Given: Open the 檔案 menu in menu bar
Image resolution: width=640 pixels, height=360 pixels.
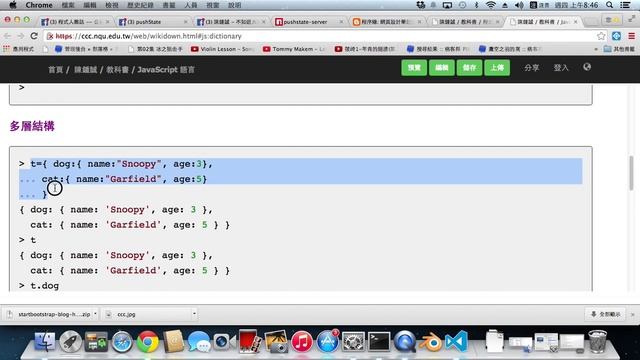Looking at the screenshot, I should point(68,5).
